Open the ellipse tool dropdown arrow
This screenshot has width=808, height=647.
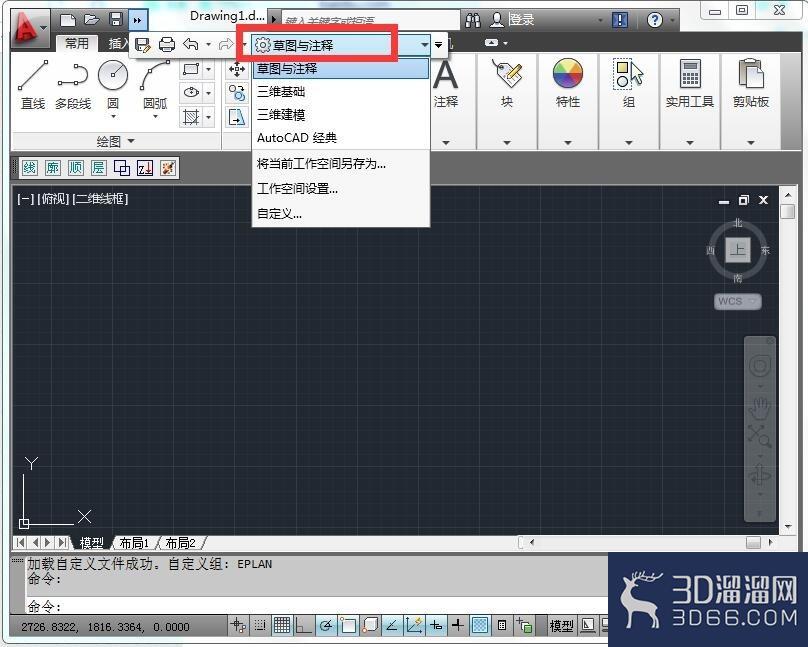coord(209,93)
